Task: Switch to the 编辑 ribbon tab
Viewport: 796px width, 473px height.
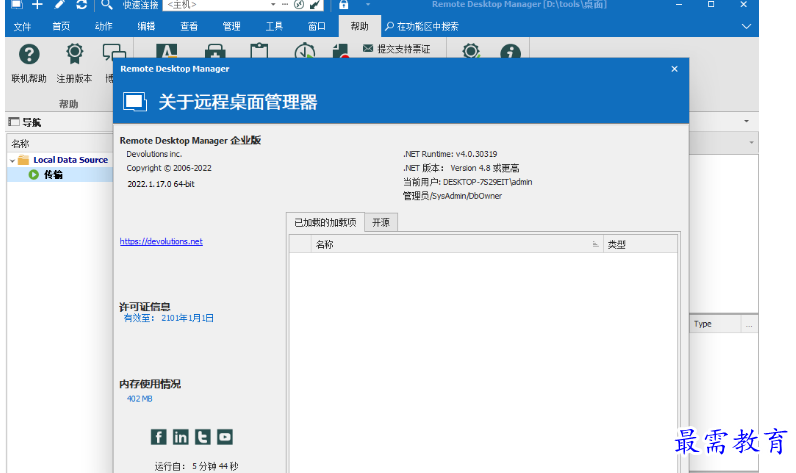Action: coord(146,26)
